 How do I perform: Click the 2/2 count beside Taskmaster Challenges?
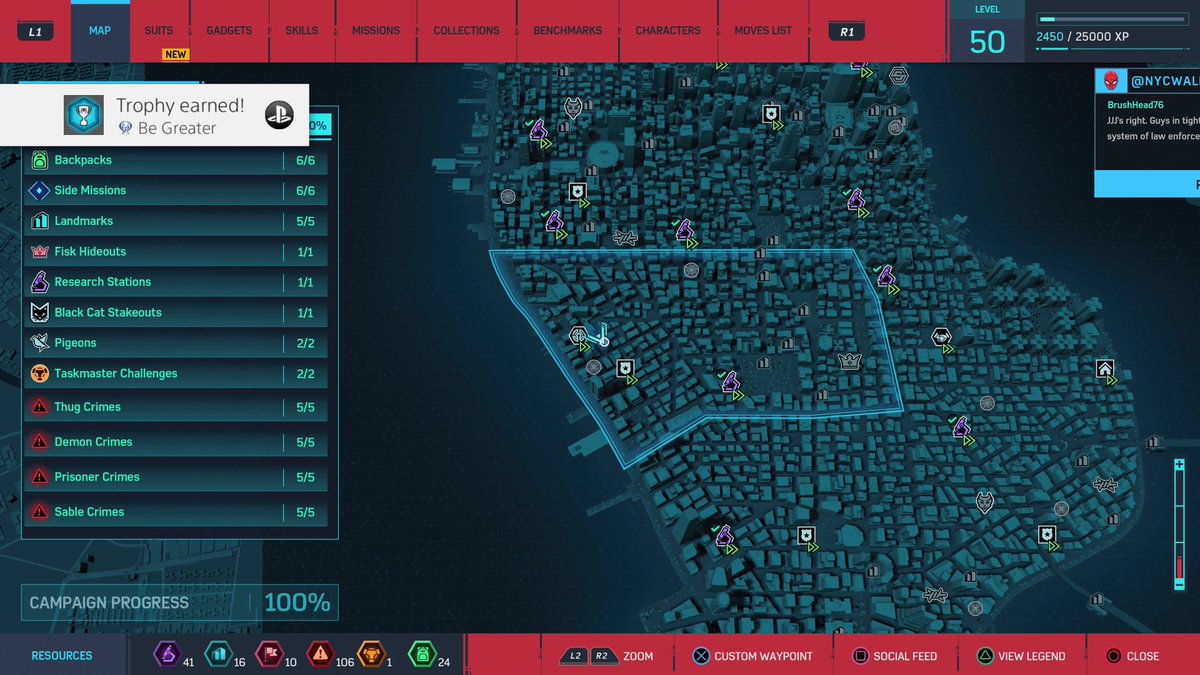pyautogui.click(x=306, y=373)
